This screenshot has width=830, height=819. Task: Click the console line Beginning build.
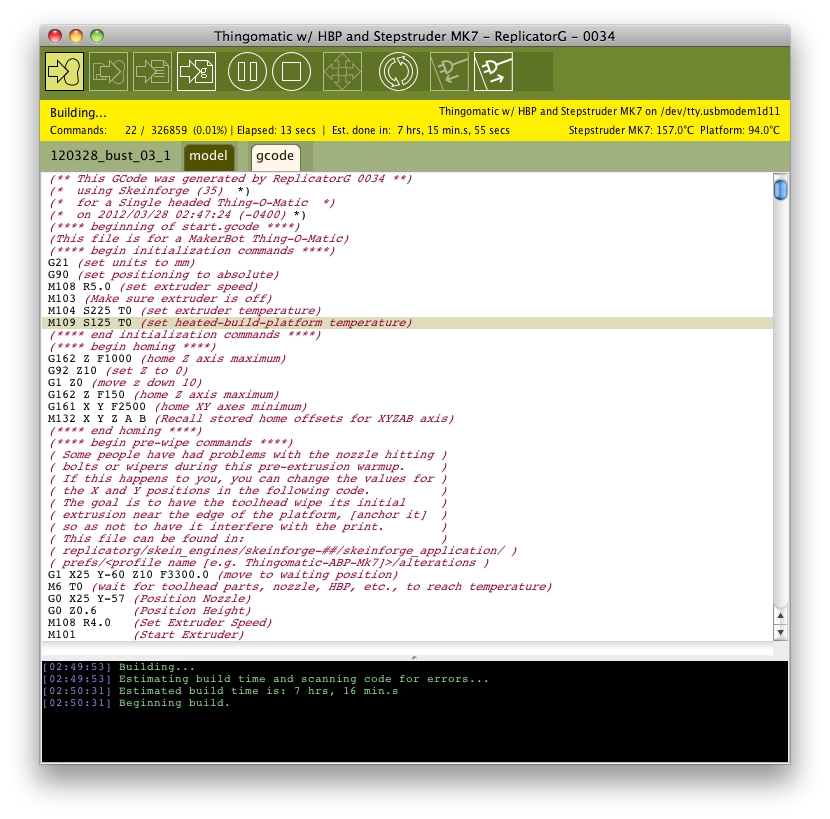(x=175, y=703)
